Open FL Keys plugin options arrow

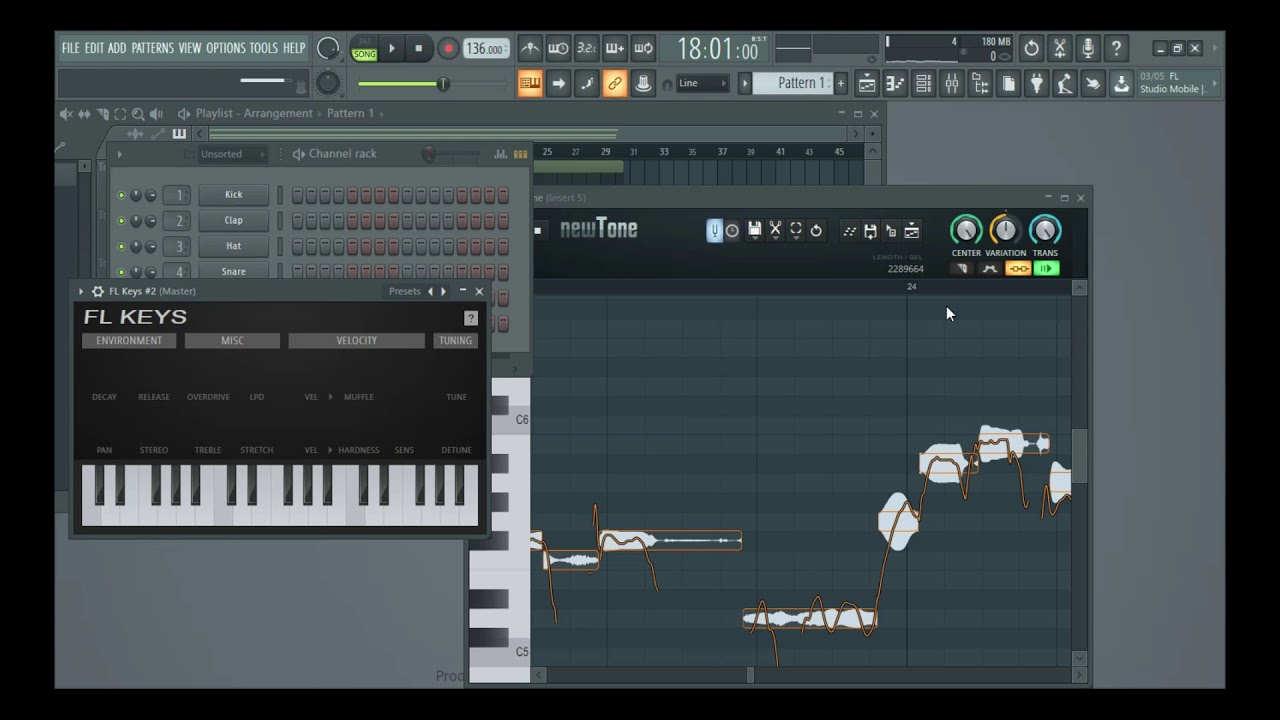click(x=81, y=291)
